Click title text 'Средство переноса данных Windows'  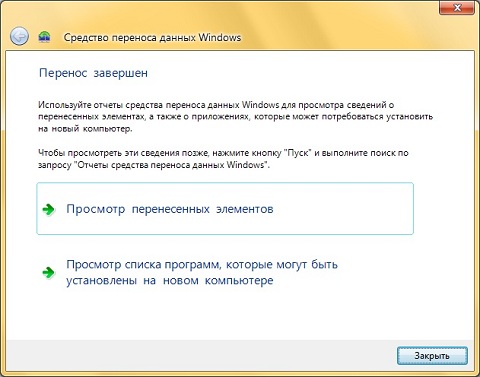pyautogui.click(x=152, y=37)
